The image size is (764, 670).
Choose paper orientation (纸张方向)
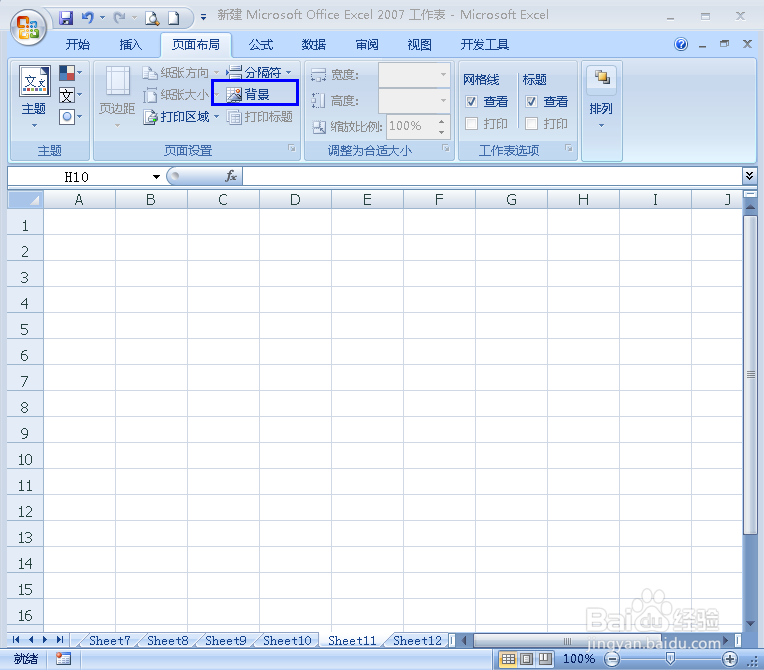pyautogui.click(x=180, y=73)
